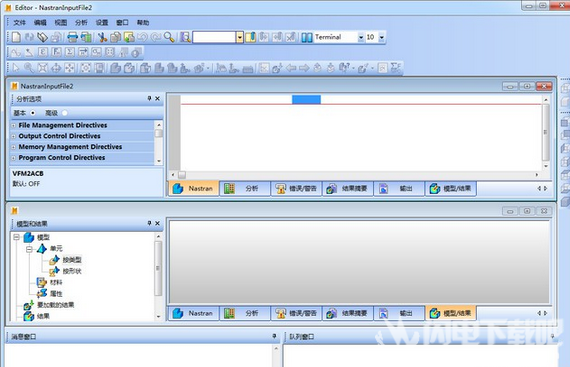Image resolution: width=570 pixels, height=367 pixels.
Task: Click the blue column layout icon beside Terminal
Action: click(x=307, y=37)
